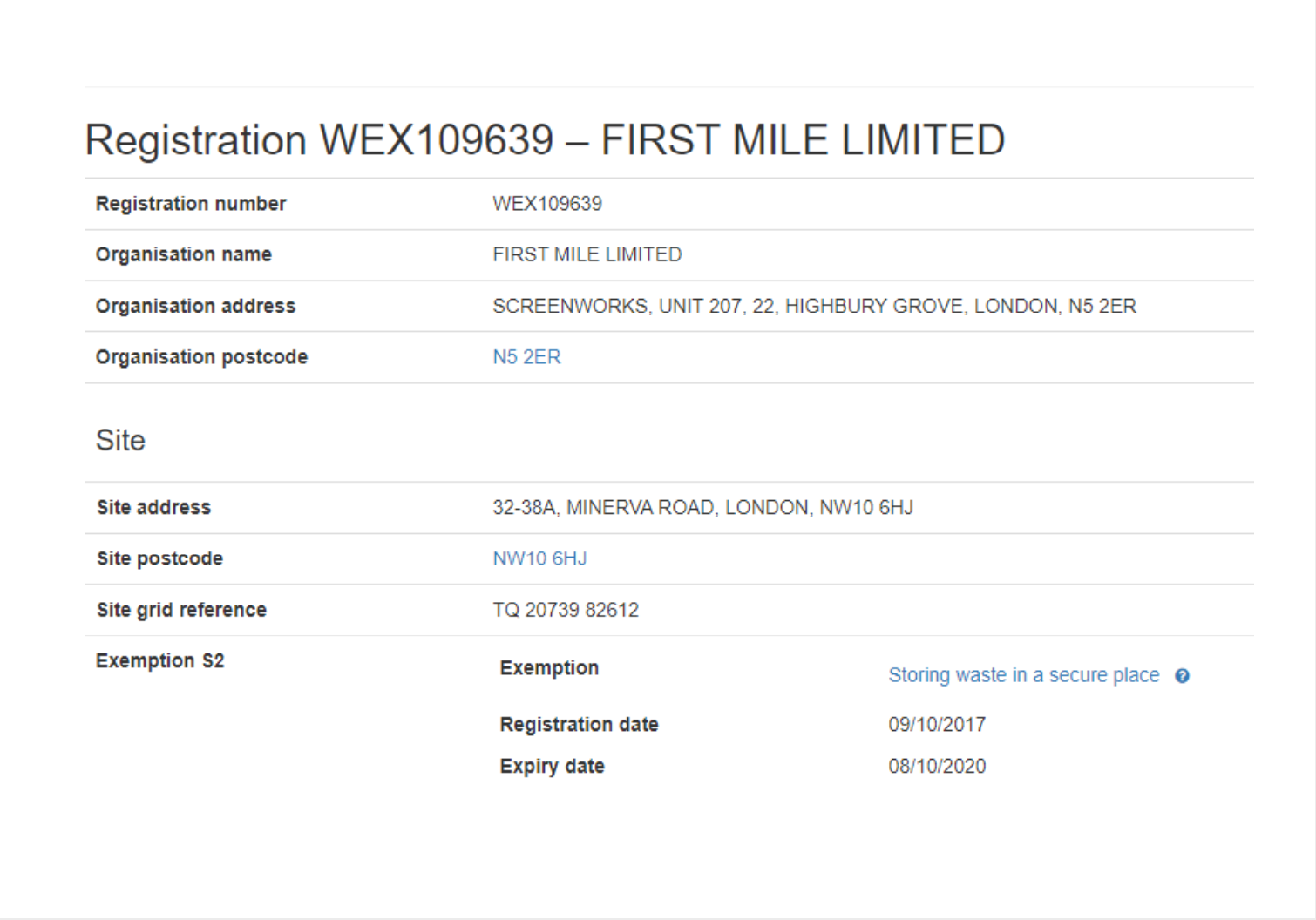This screenshot has width=1316, height=920.
Task: Click the Registration WEX109639 page heading
Action: coord(545,140)
